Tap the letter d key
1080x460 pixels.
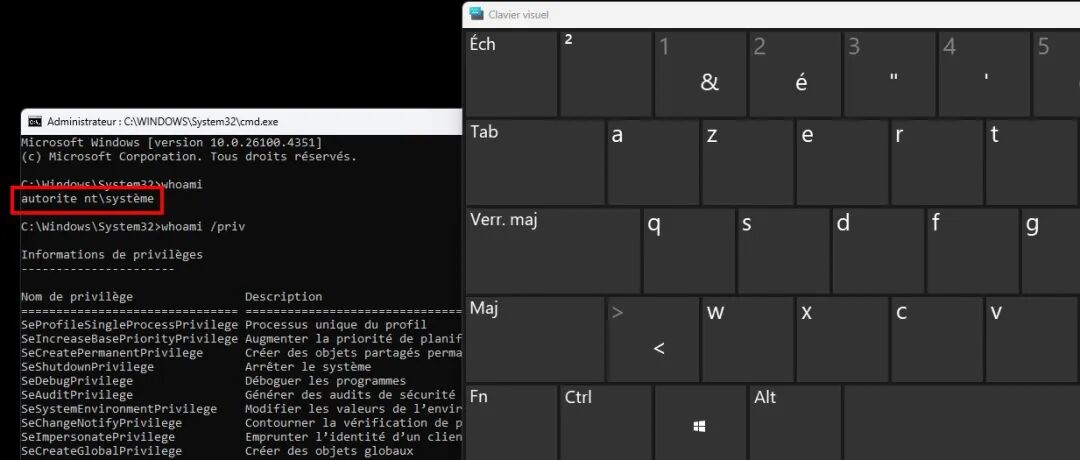tap(878, 251)
